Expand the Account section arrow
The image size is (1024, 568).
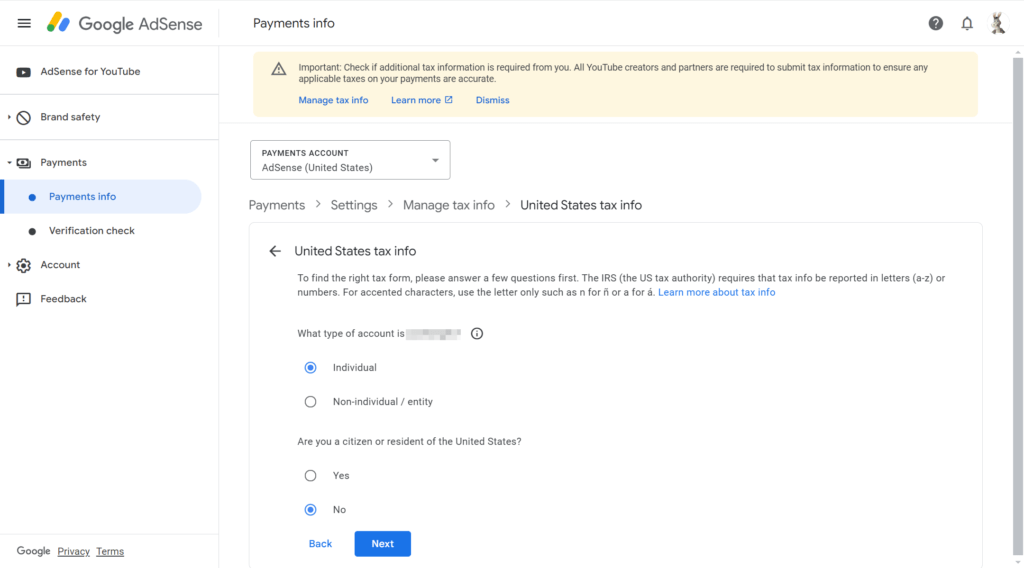pyautogui.click(x=9, y=264)
